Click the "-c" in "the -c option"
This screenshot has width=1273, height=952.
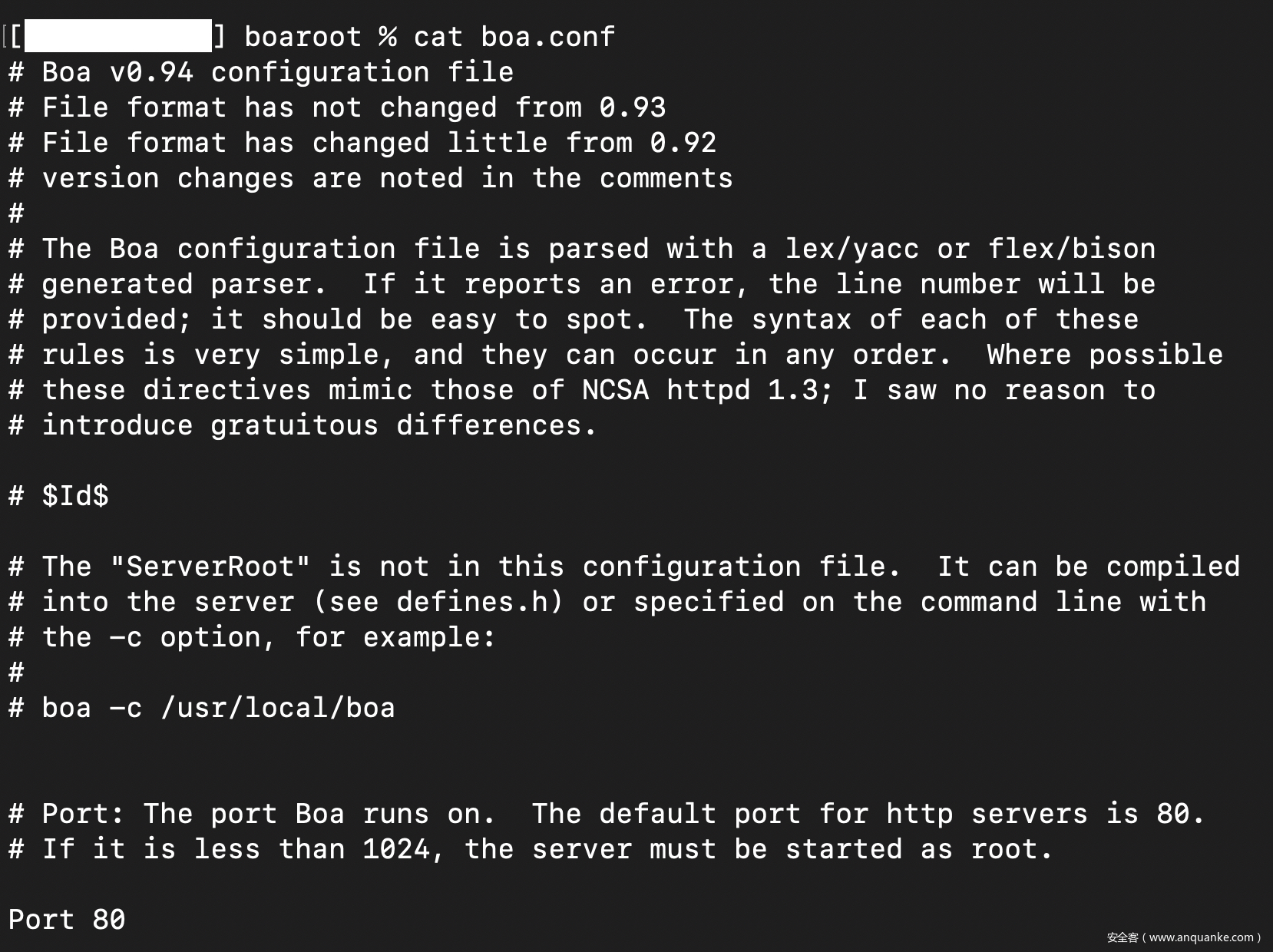point(125,637)
